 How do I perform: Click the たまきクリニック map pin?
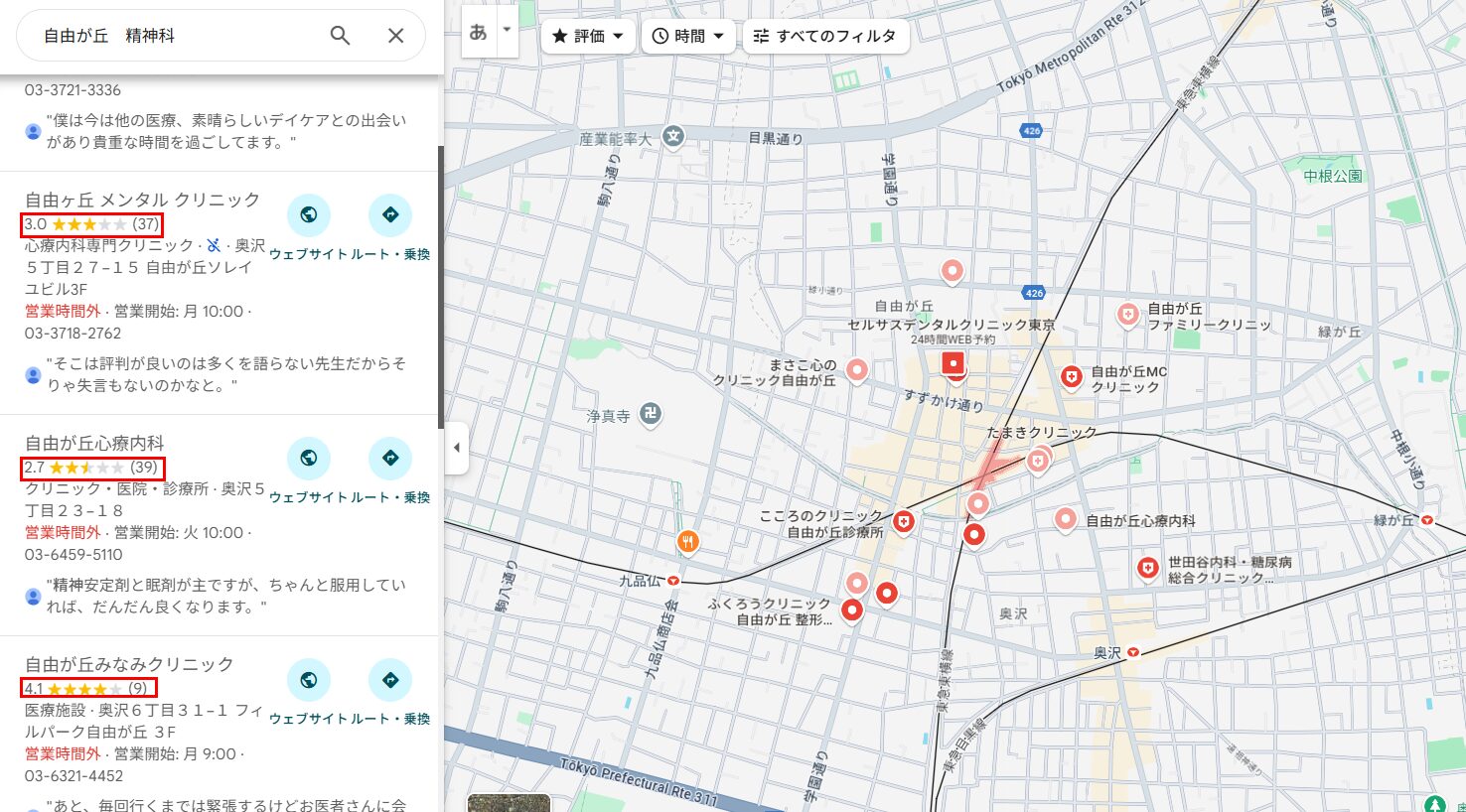pyautogui.click(x=1038, y=462)
